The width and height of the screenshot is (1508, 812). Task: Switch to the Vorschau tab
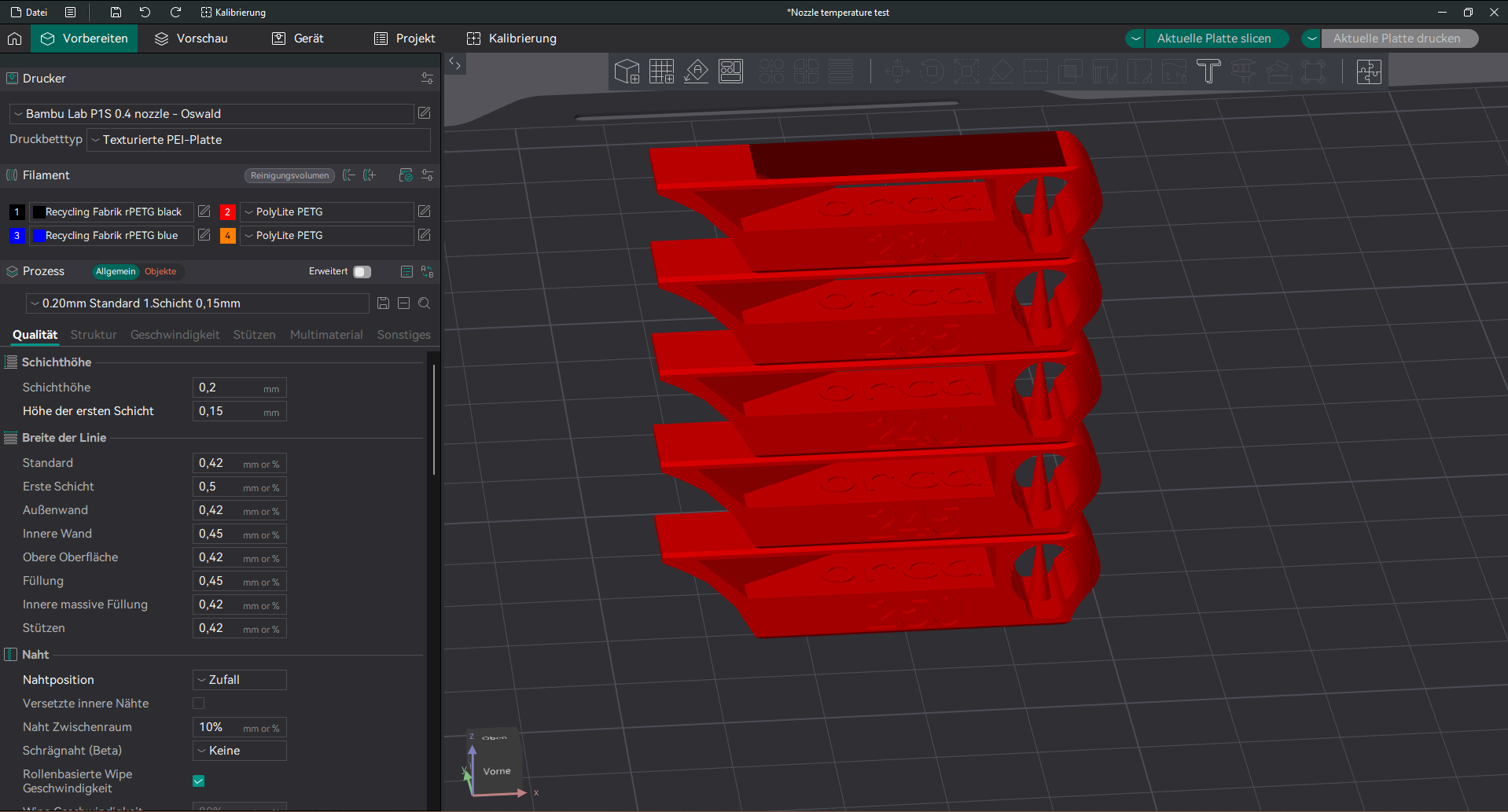click(x=192, y=39)
